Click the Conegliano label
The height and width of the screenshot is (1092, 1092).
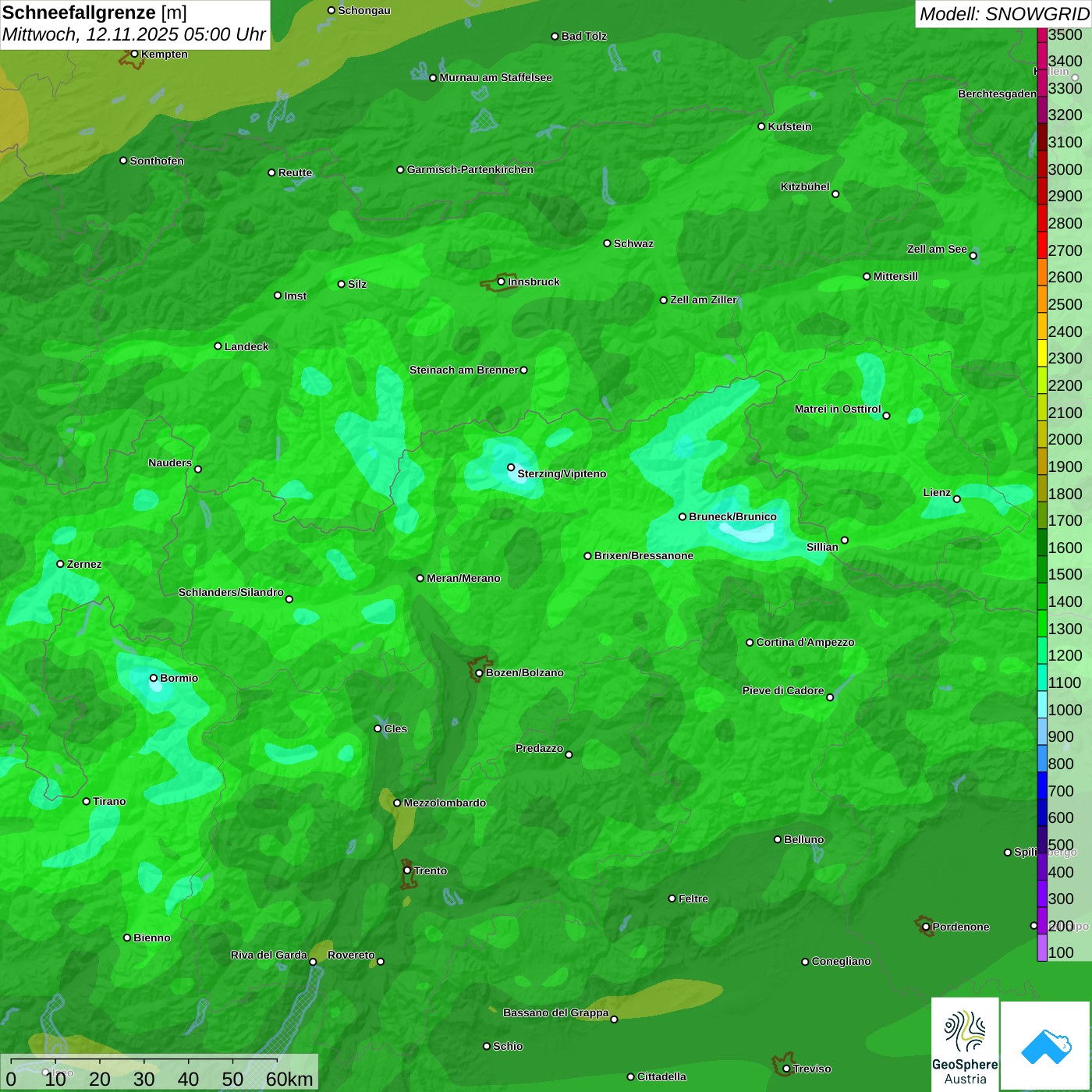point(841,961)
